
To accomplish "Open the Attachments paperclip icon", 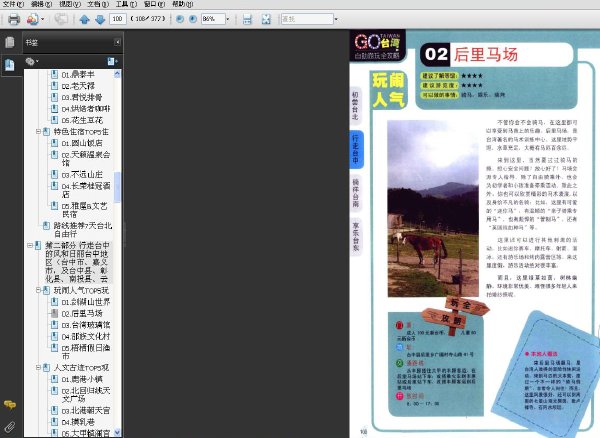I will click(10, 427).
